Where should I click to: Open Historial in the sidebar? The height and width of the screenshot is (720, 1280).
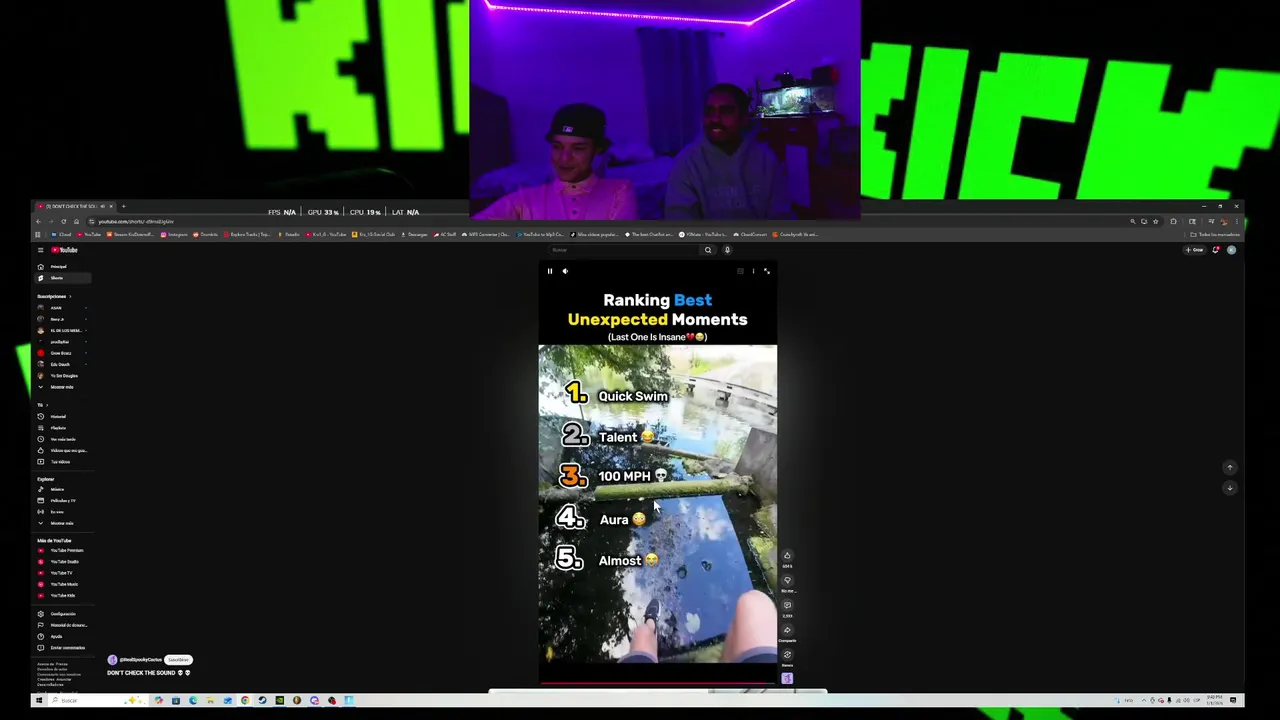62,416
